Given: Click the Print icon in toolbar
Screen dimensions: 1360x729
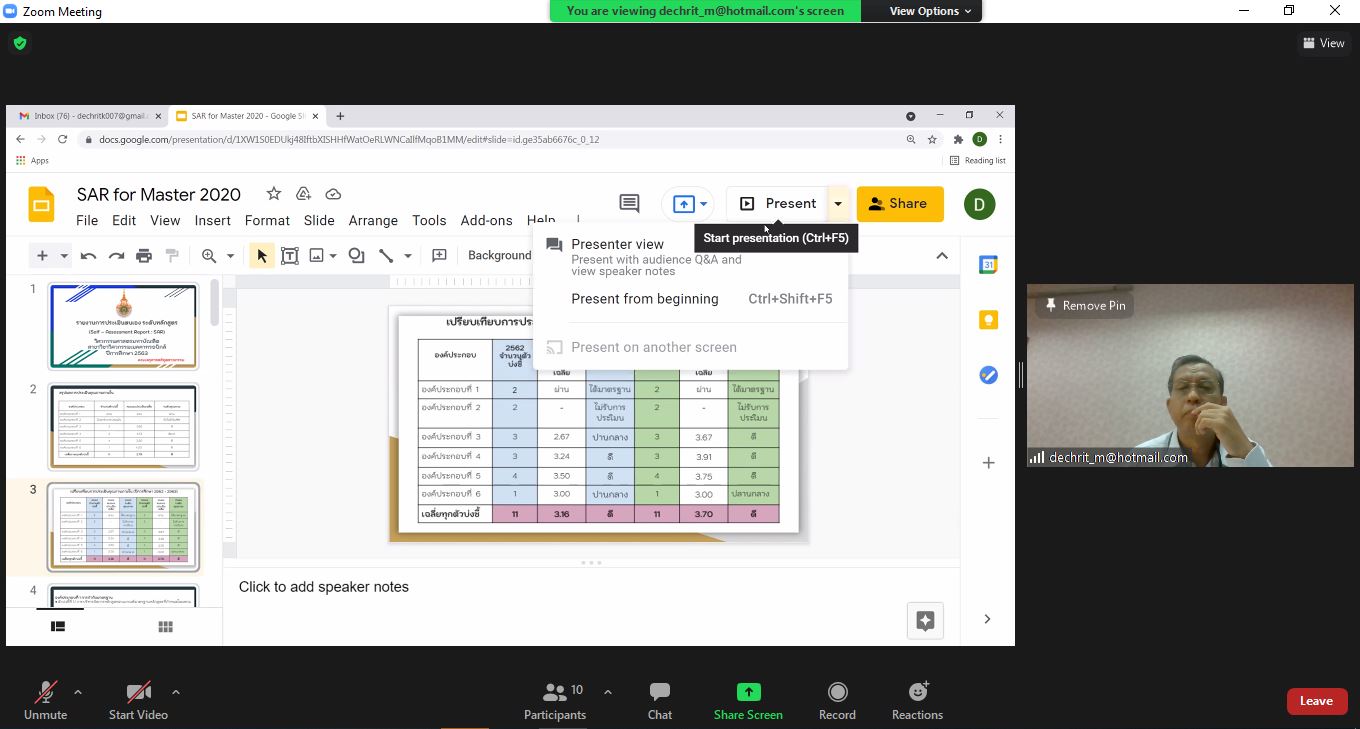Looking at the screenshot, I should coord(144,256).
